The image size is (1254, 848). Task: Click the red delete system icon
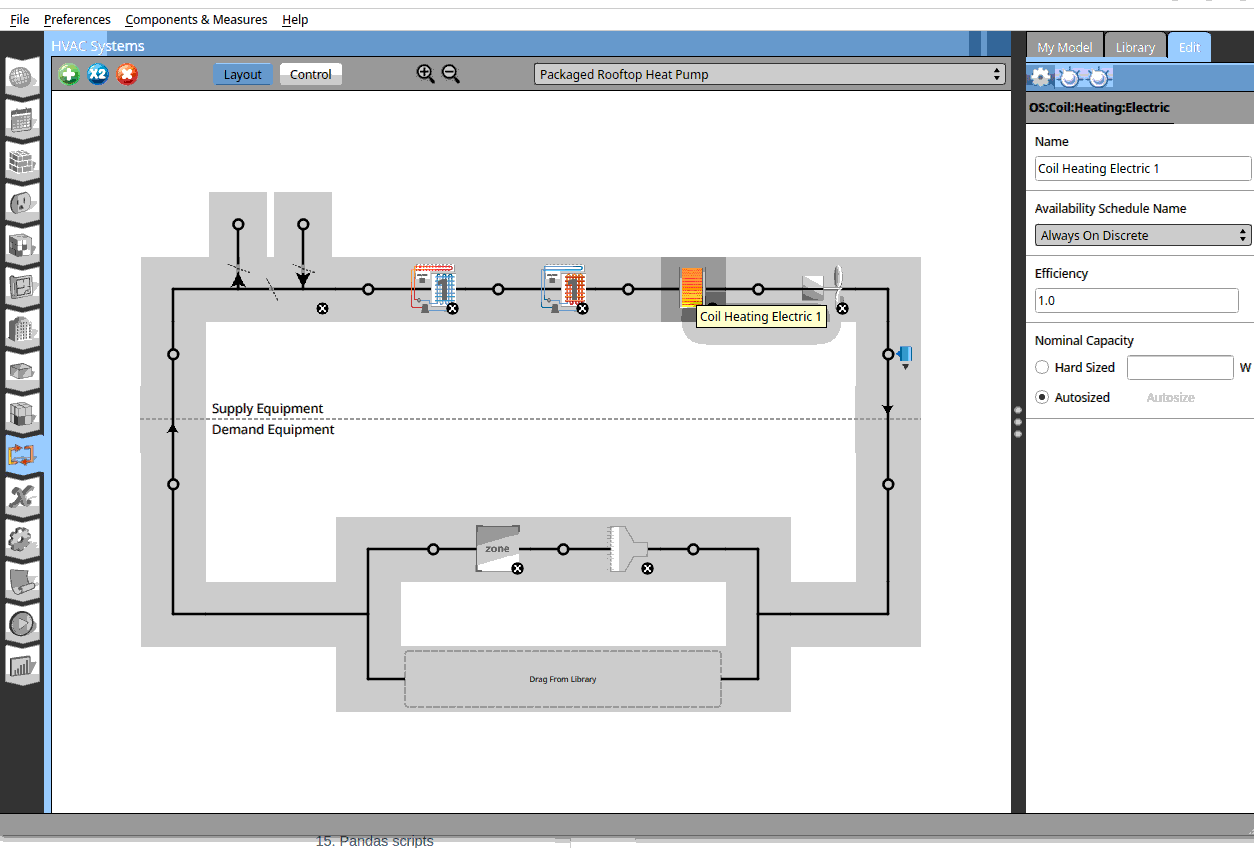point(127,74)
